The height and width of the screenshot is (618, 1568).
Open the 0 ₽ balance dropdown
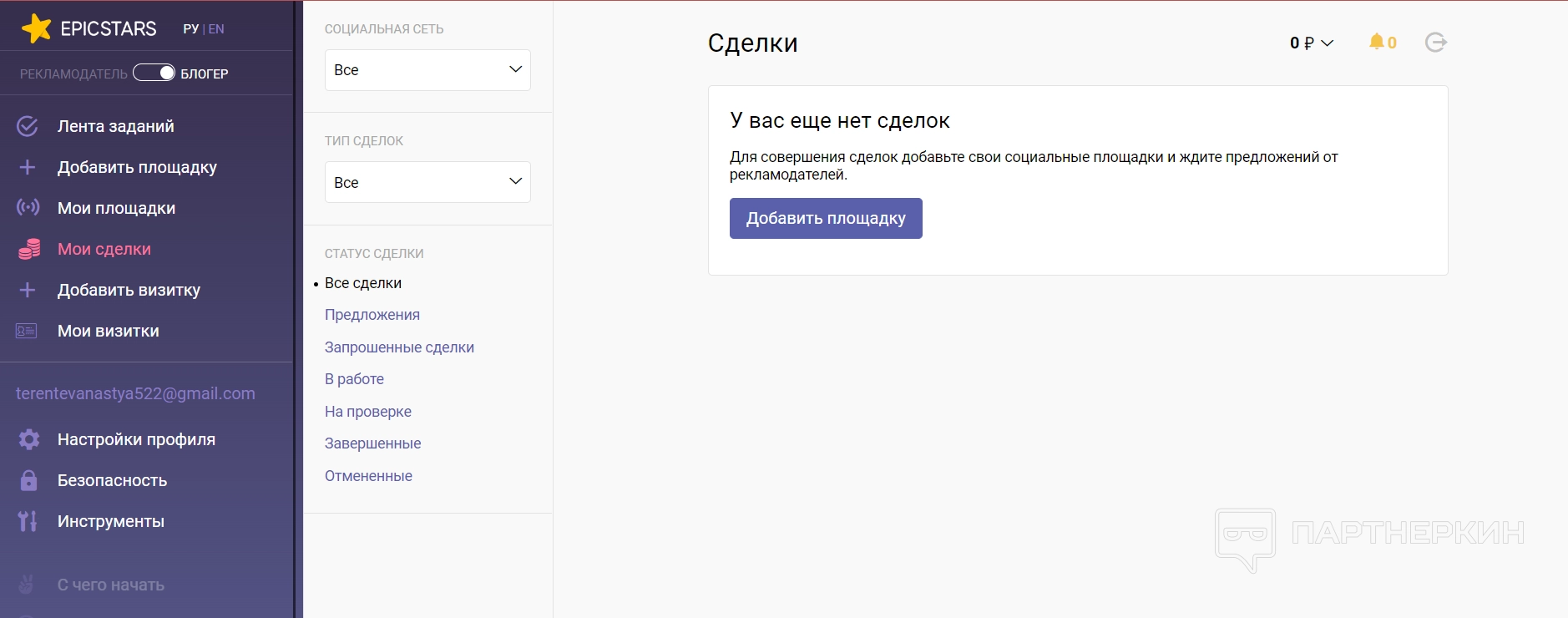click(1311, 43)
